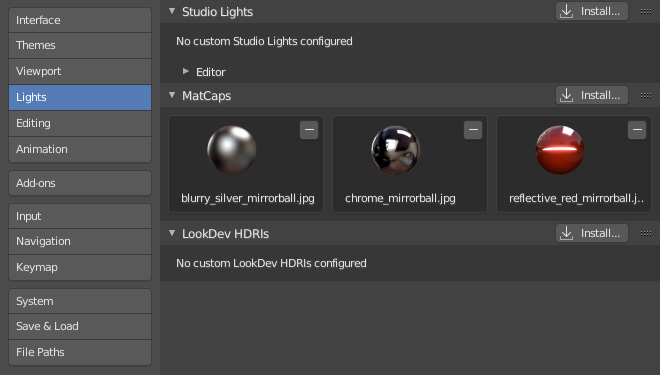
Task: Install a new MatCap file
Action: [591, 96]
